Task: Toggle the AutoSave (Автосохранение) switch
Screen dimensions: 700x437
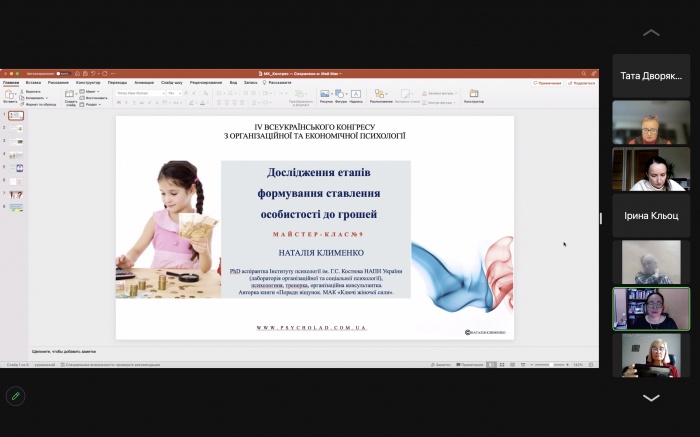Action: [x=62, y=73]
